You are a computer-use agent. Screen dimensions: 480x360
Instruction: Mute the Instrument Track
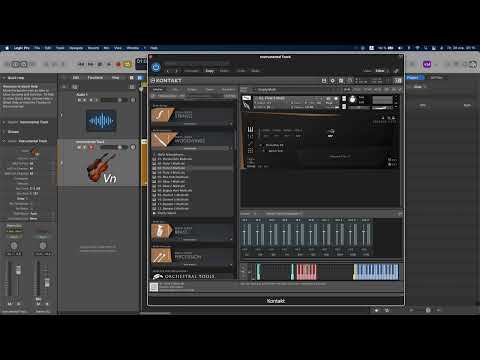point(79,147)
